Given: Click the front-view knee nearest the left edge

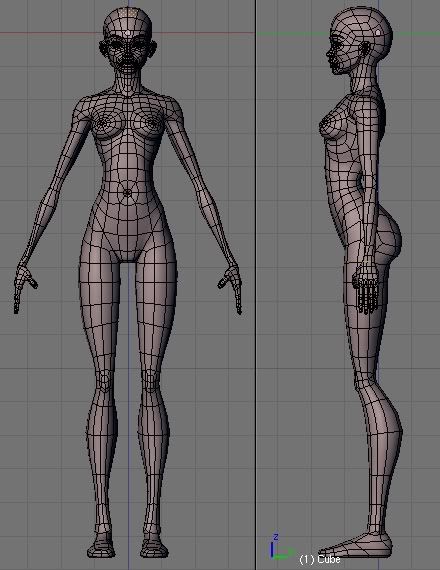Looking at the screenshot, I should (x=104, y=380).
